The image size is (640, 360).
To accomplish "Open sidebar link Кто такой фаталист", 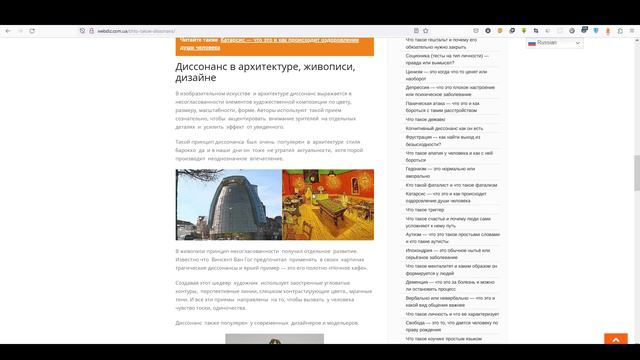I will tap(451, 185).
